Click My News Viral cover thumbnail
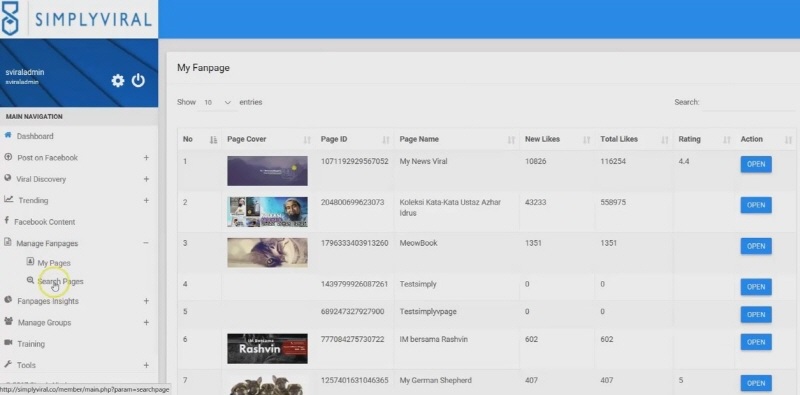The image size is (800, 395). coord(267,171)
